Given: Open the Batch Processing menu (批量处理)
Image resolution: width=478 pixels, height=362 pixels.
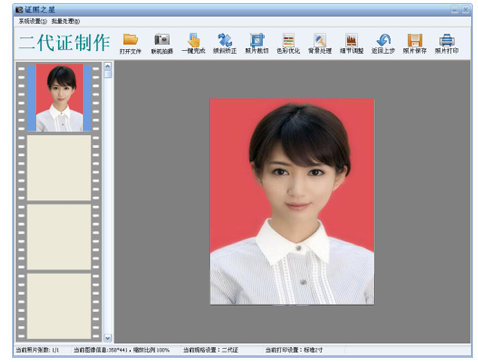Looking at the screenshot, I should coord(66,21).
